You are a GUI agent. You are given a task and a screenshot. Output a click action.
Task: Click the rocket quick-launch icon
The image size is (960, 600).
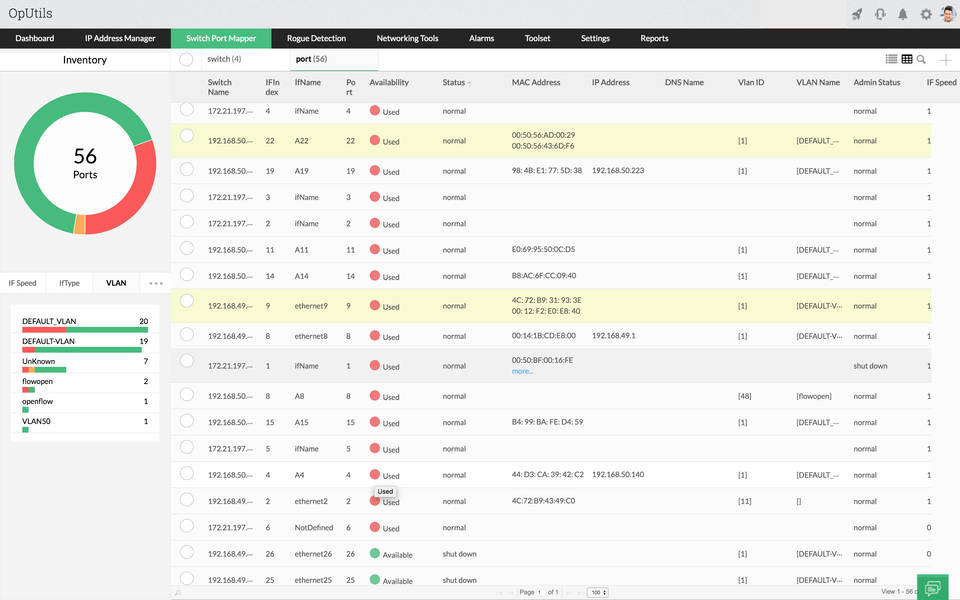tap(857, 13)
